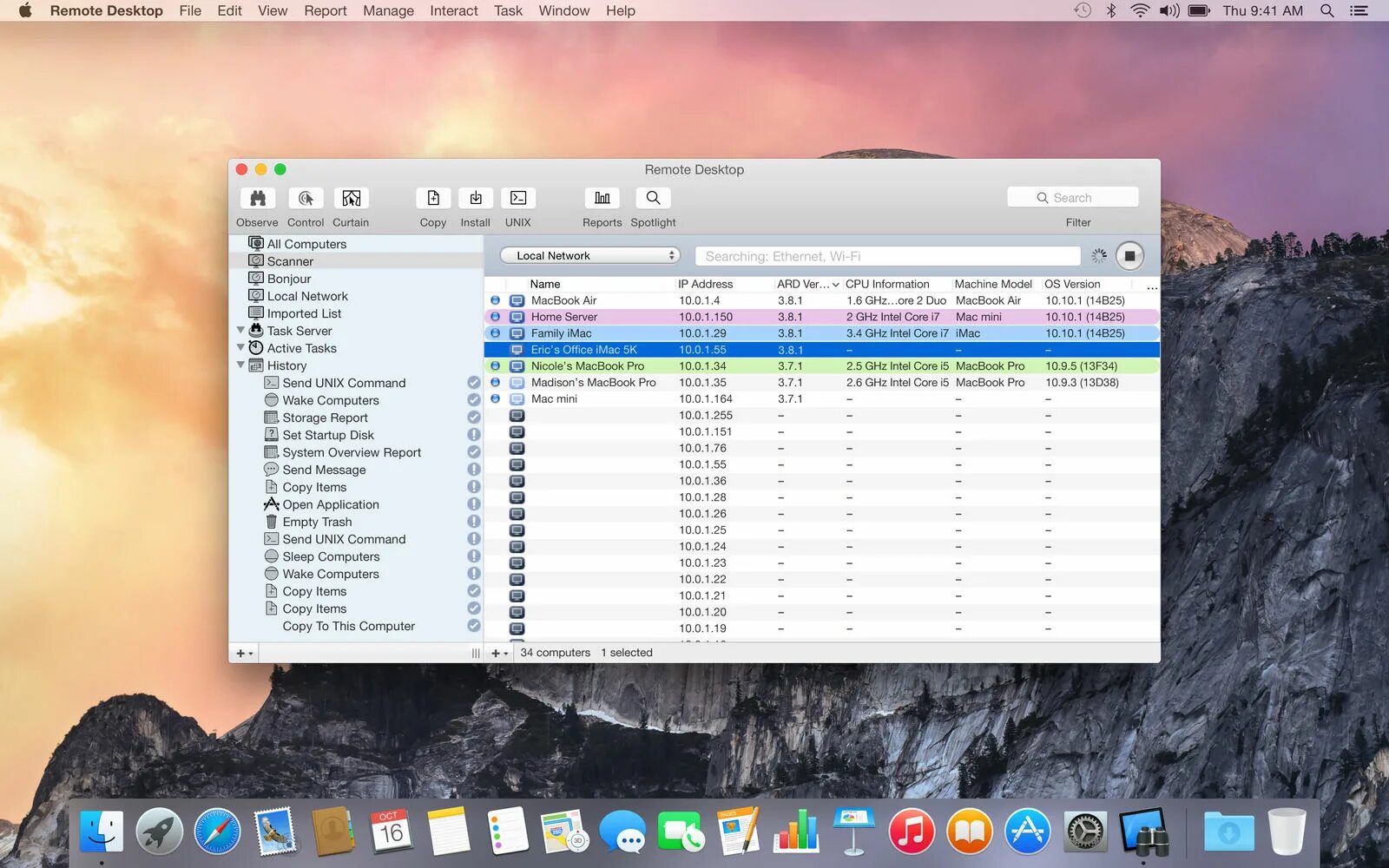
Task: Start a Control session from the toolbar
Action: tap(306, 198)
